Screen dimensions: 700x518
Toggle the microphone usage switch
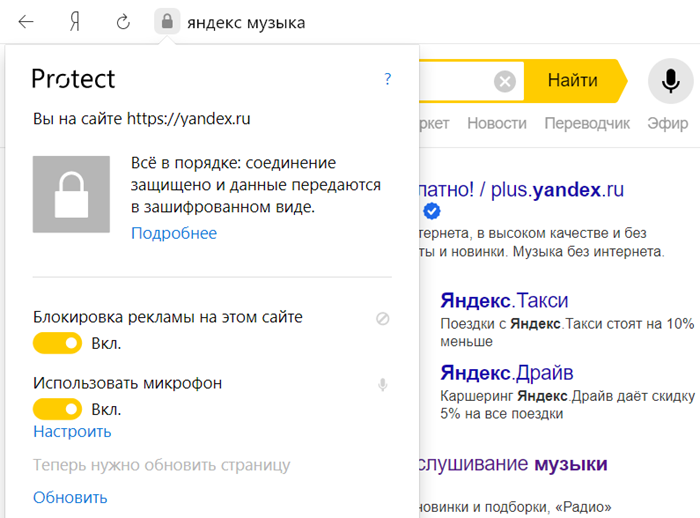click(58, 409)
